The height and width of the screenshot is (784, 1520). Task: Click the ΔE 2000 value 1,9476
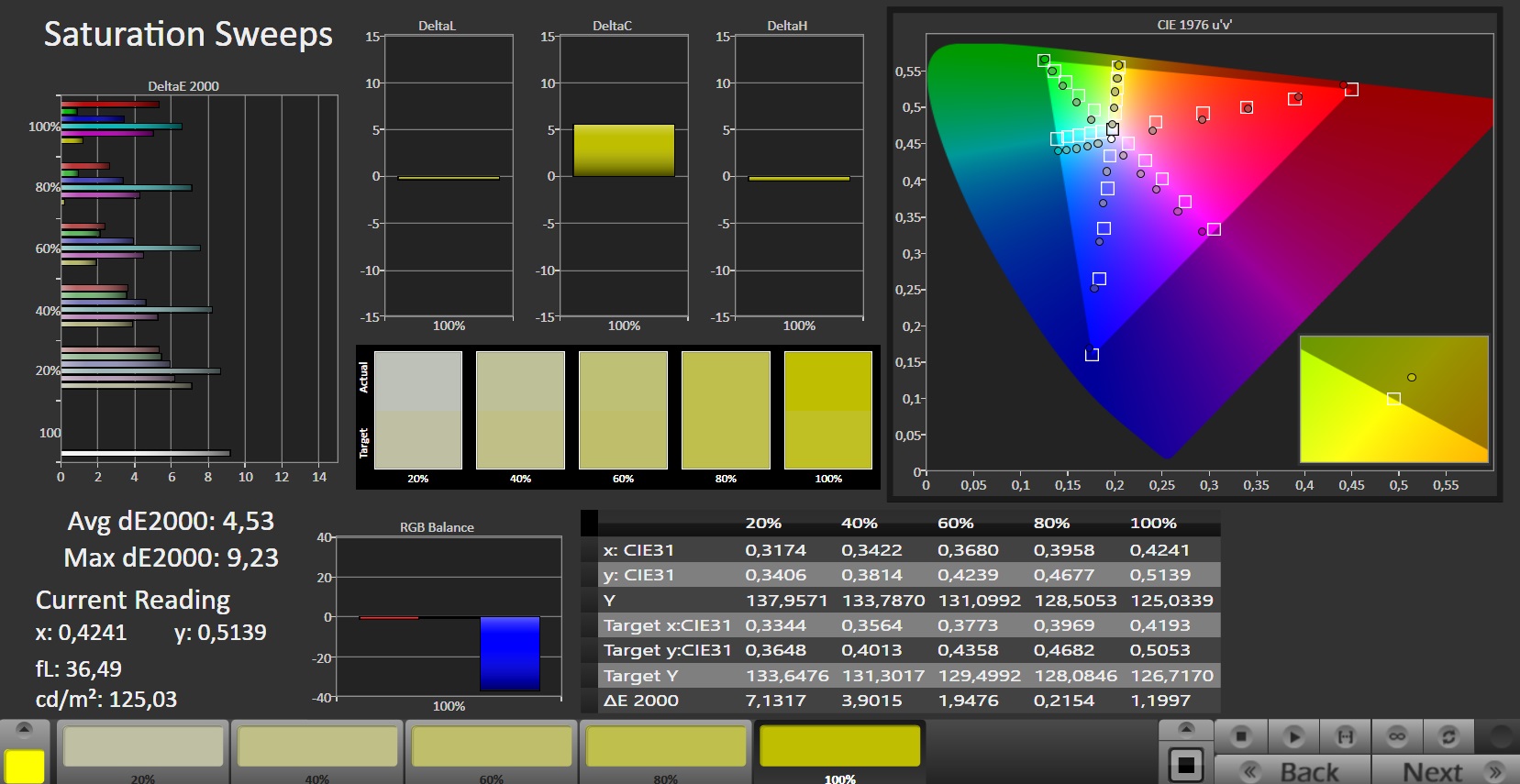click(968, 701)
